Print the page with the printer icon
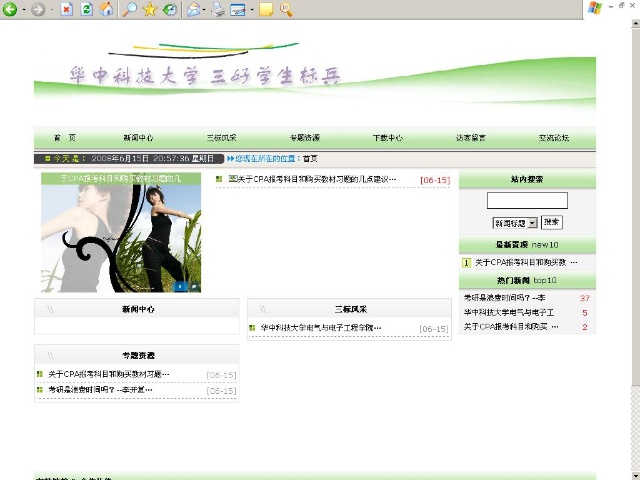This screenshot has width=640, height=480. pos(218,9)
